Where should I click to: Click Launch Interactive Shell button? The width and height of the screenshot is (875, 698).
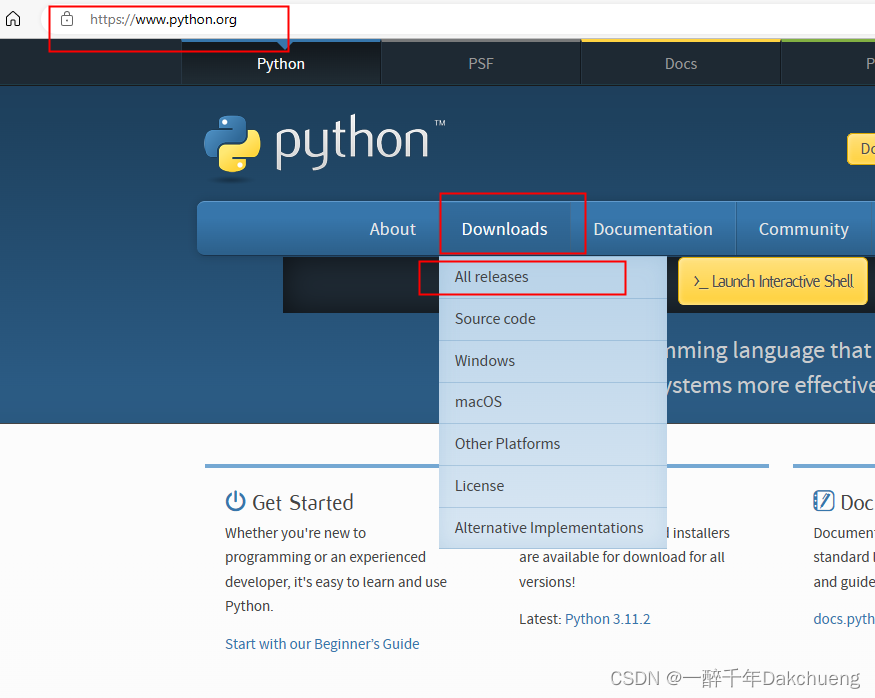point(773,281)
